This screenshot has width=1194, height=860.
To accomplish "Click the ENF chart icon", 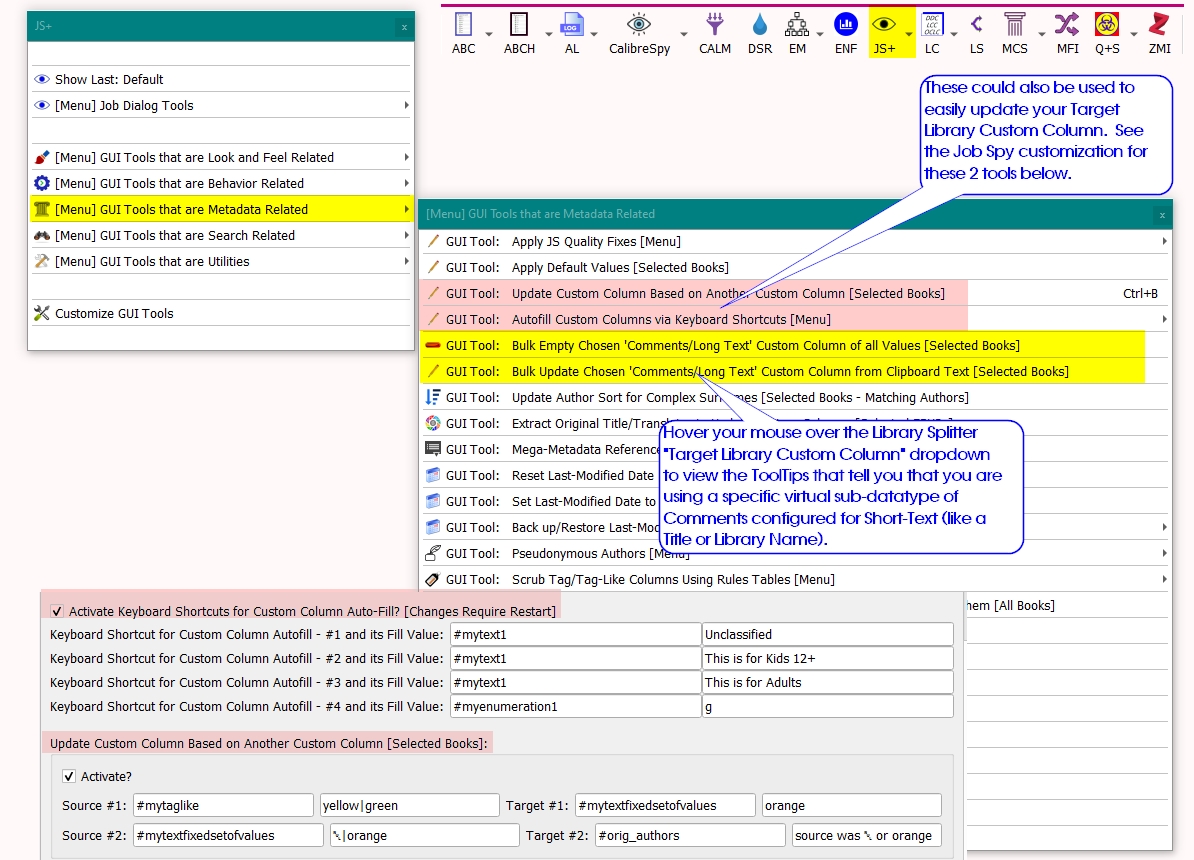I will pyautogui.click(x=846, y=25).
